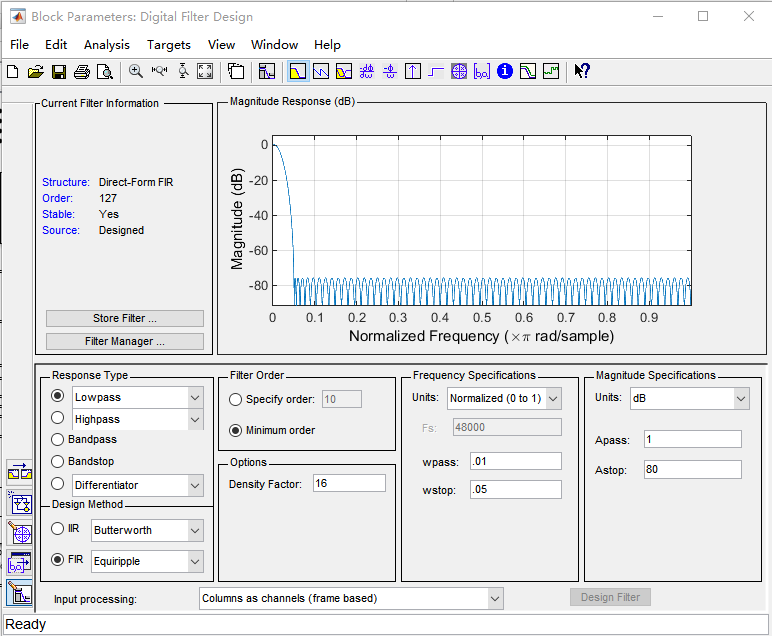Click the Density Factor input field

pyautogui.click(x=350, y=483)
